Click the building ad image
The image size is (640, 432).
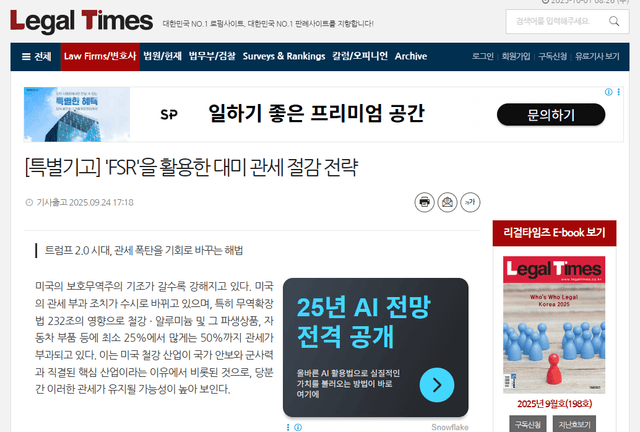tap(77, 114)
